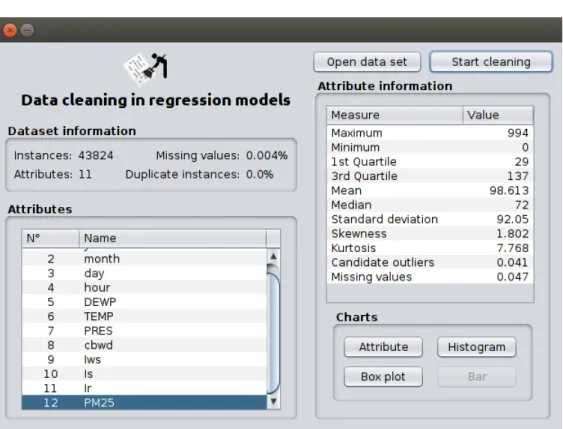Click the 1st Quartile measure row
This screenshot has width=563, height=429.
pos(430,162)
